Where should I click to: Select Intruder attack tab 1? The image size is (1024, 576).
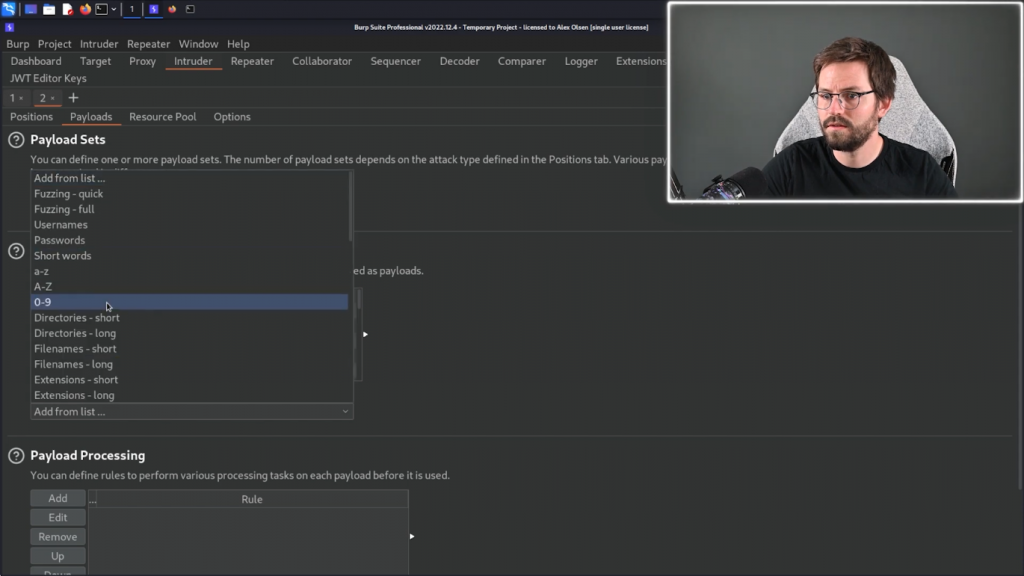coord(12,98)
